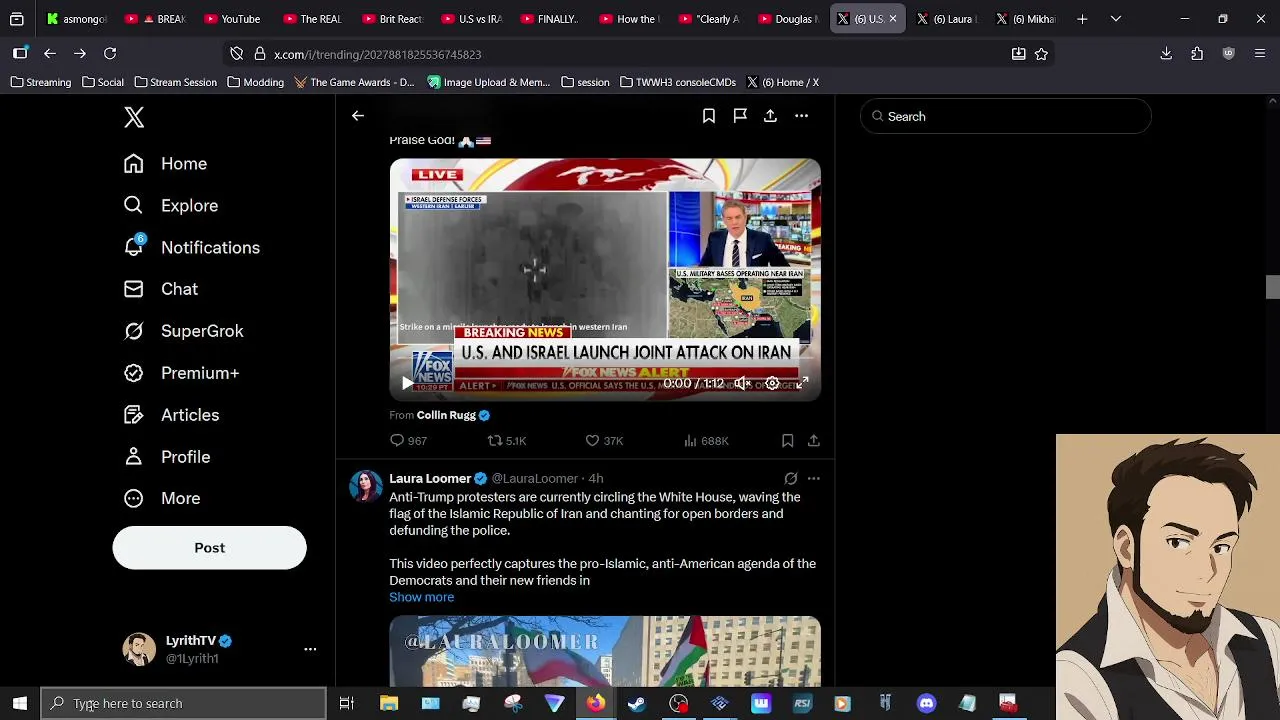Open Explore in sidebar
The image size is (1280, 720).
point(171,206)
